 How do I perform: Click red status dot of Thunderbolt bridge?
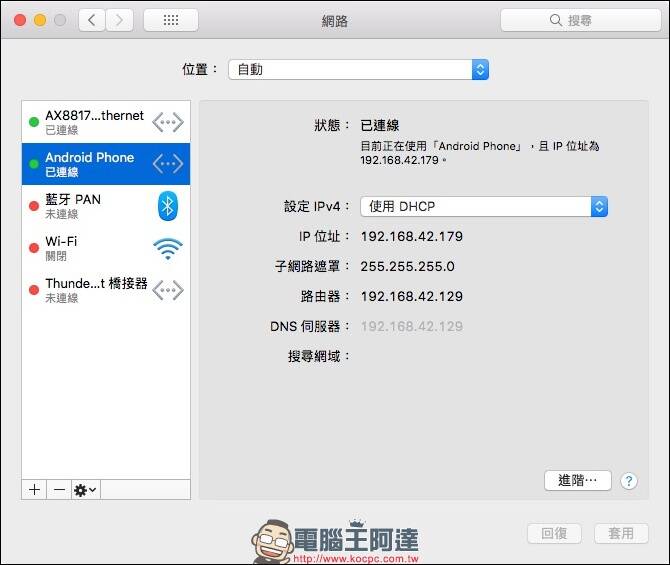(x=34, y=290)
